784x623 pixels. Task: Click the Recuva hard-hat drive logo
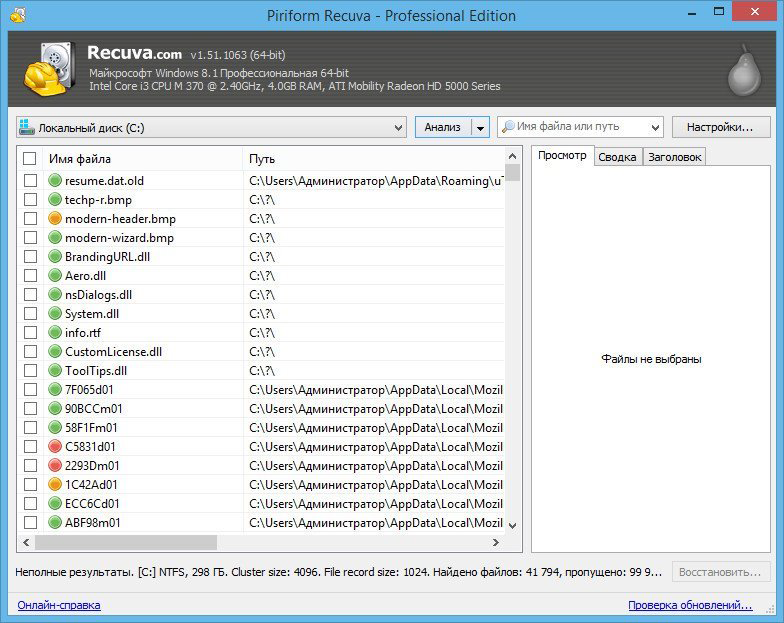[x=50, y=69]
